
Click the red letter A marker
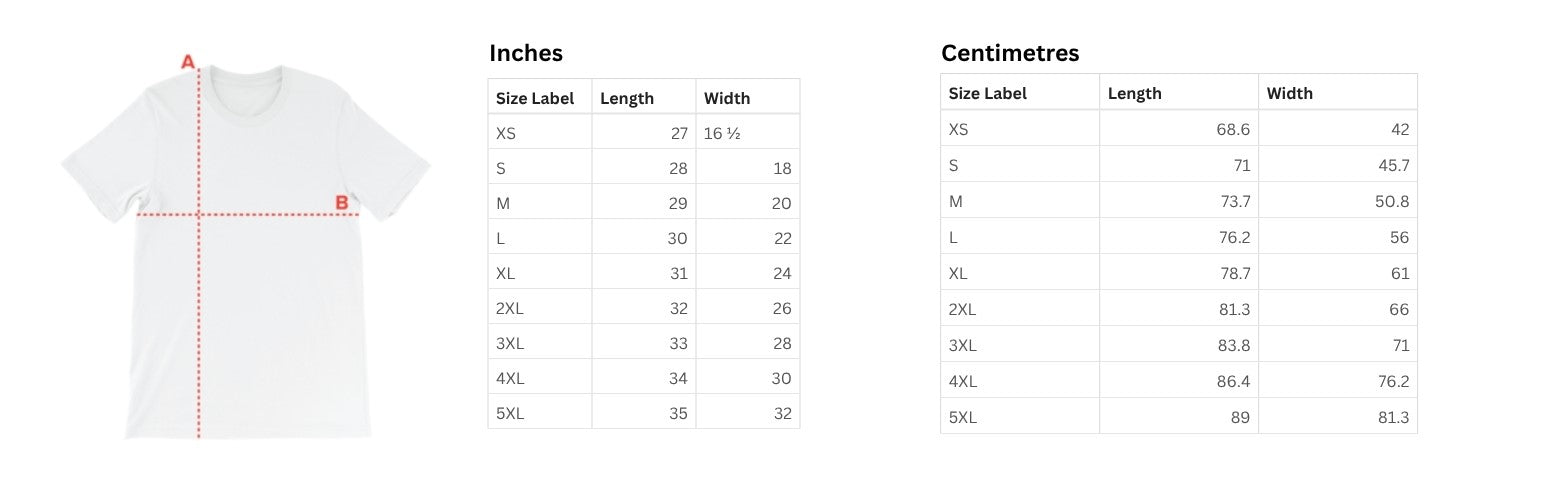tap(187, 63)
